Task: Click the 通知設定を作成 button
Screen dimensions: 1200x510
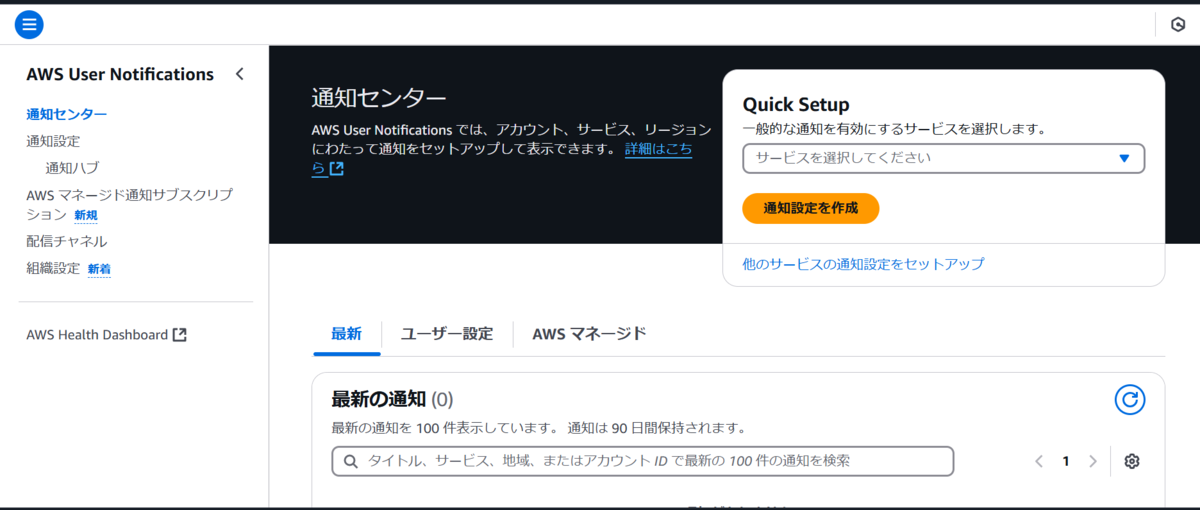Action: 811,208
